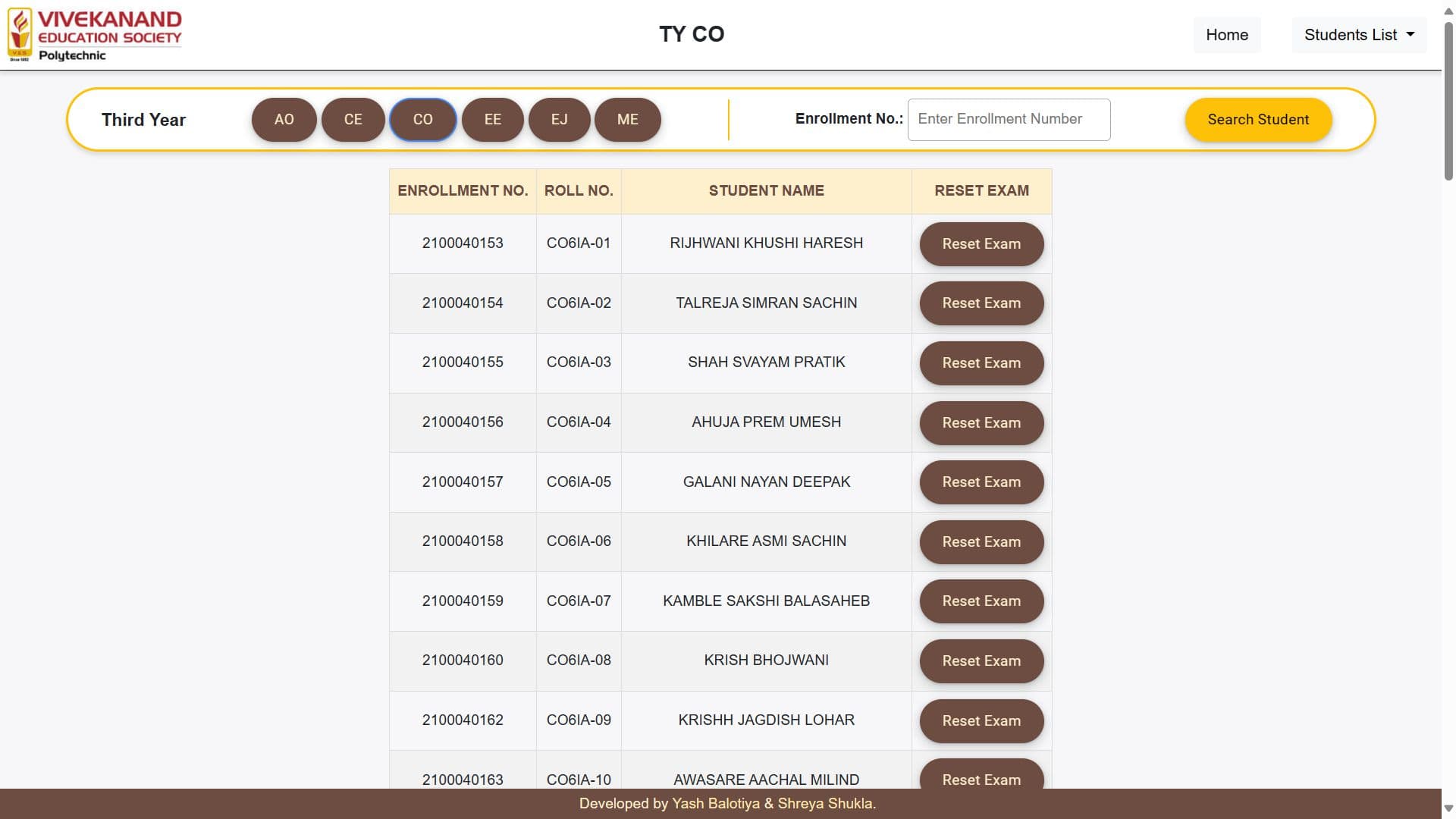Image resolution: width=1456 pixels, height=819 pixels.
Task: Reset exam for SHAH SVAYAM PRATIK
Action: point(981,362)
